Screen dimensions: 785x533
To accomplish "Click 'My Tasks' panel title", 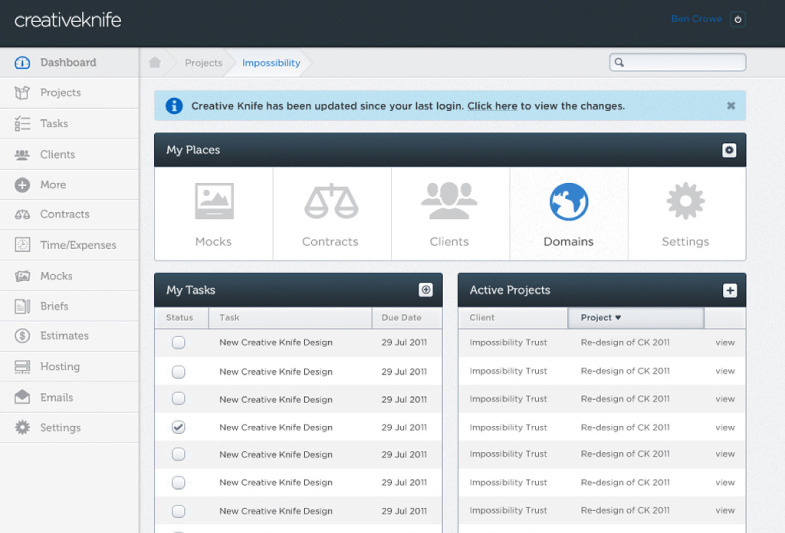I will pyautogui.click(x=191, y=290).
